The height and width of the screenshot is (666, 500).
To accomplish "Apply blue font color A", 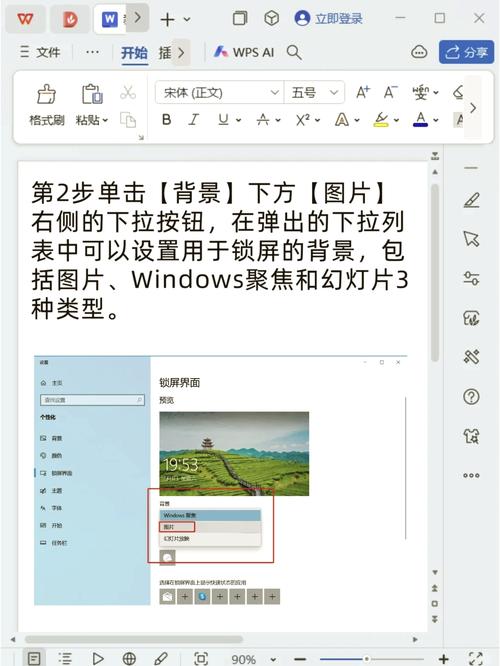I will tap(420, 120).
